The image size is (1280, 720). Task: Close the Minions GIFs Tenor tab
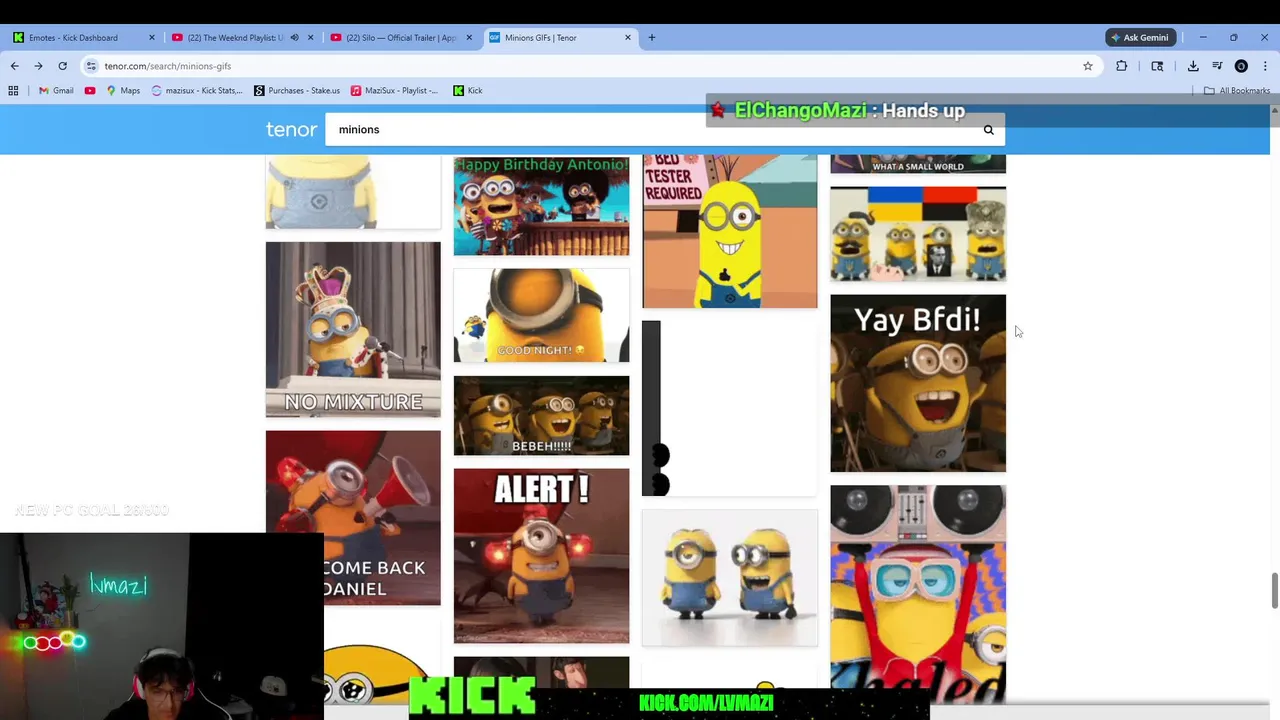[x=628, y=38]
